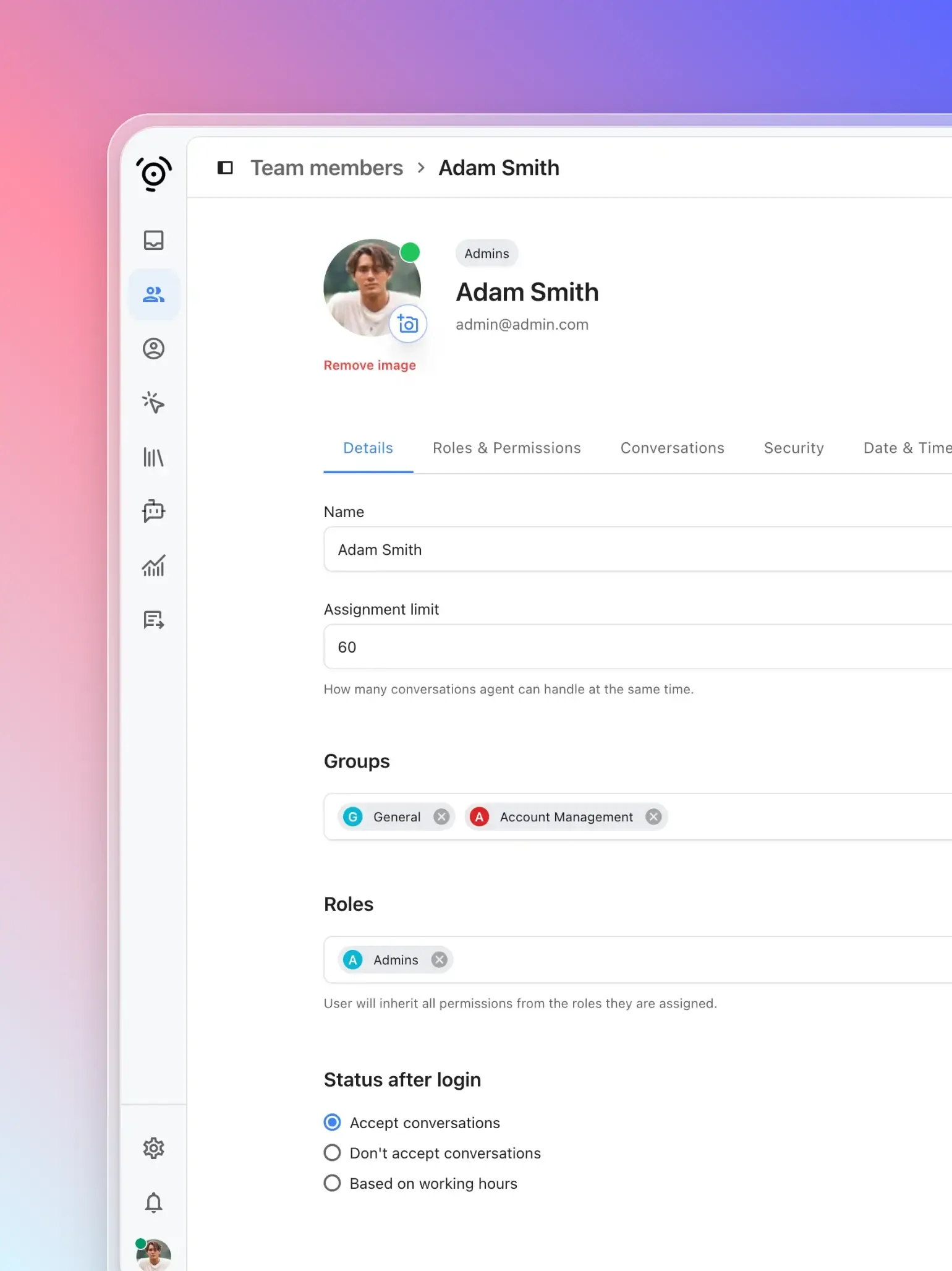This screenshot has height=1271, width=952.
Task: Click the user avatar in sidebar bottom
Action: [153, 1255]
